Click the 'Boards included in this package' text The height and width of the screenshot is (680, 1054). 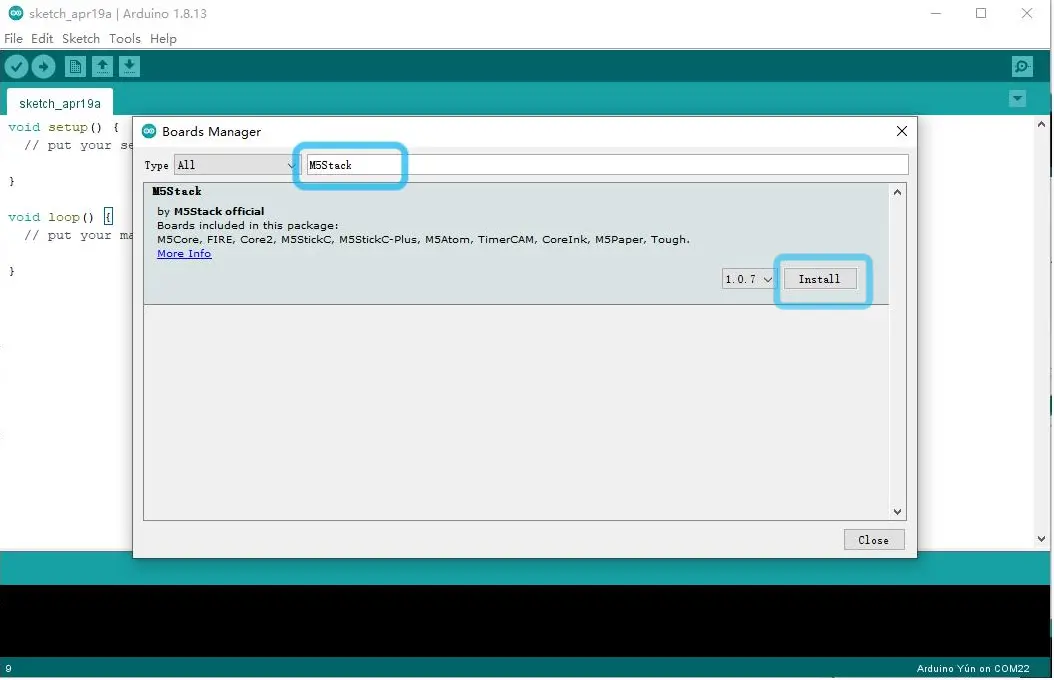click(247, 225)
